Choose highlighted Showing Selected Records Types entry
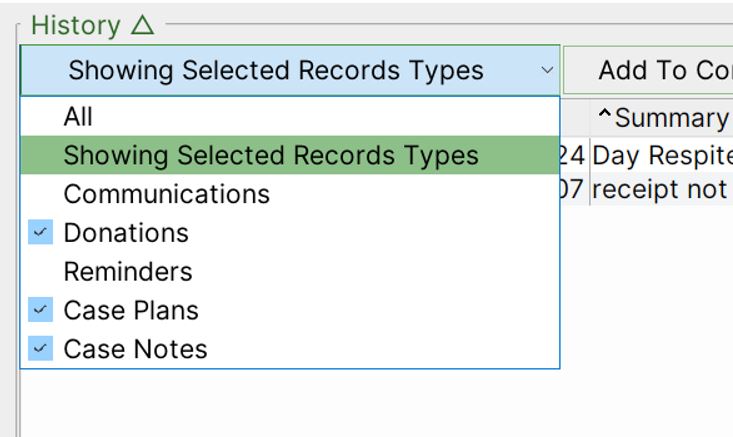This screenshot has width=733, height=437. point(290,155)
